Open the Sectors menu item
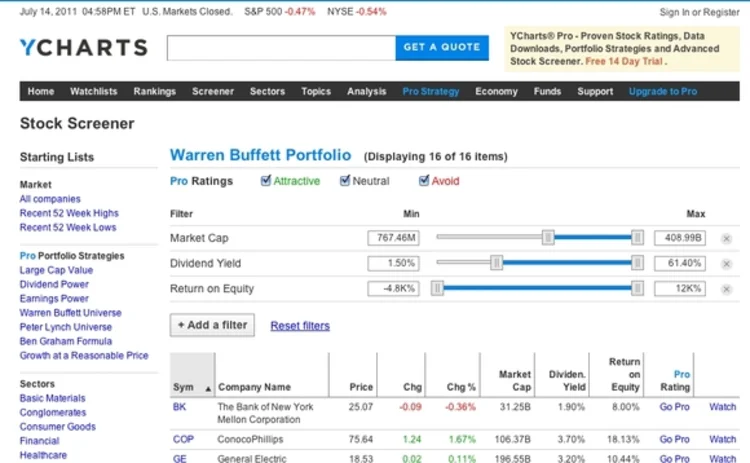 click(x=267, y=91)
